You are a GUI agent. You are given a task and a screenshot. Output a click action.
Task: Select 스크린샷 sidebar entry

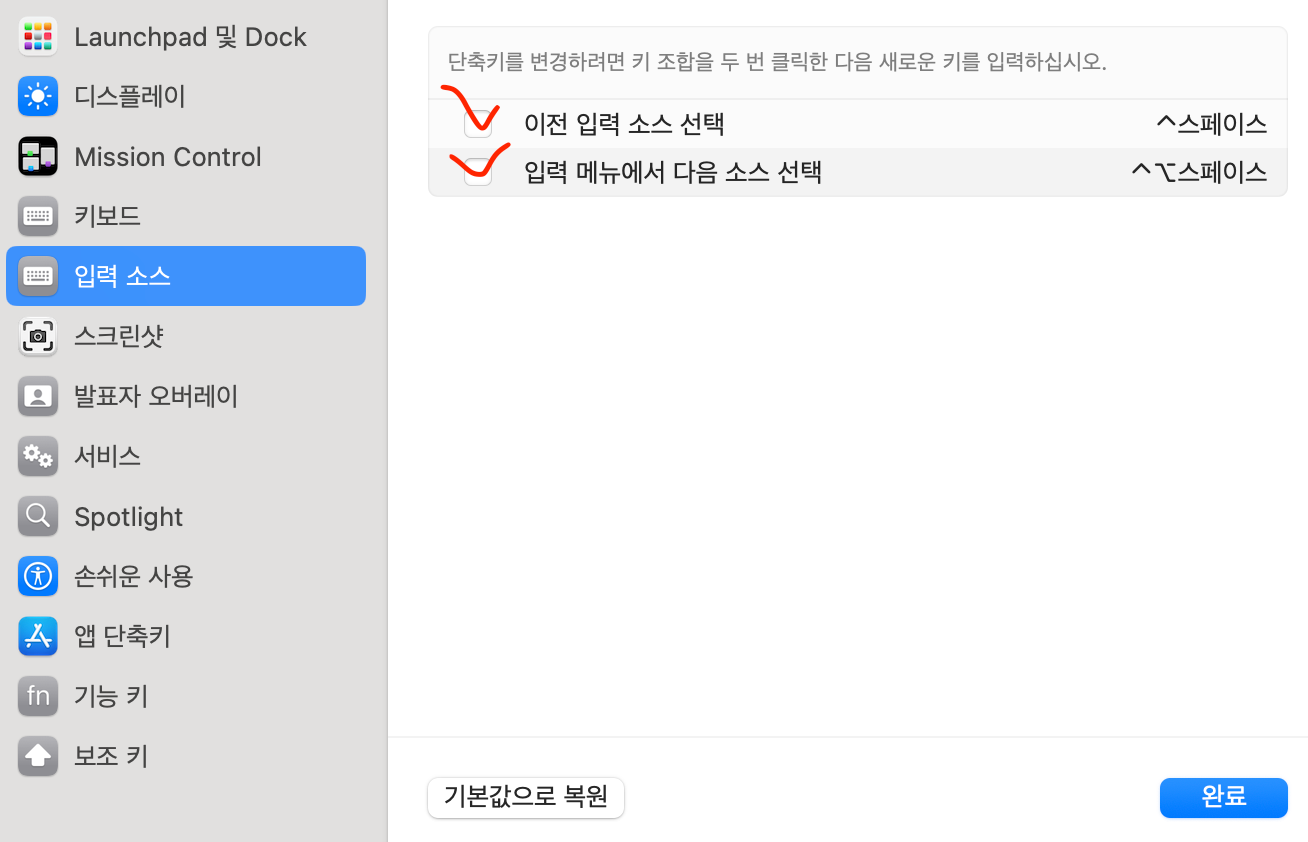click(x=118, y=336)
